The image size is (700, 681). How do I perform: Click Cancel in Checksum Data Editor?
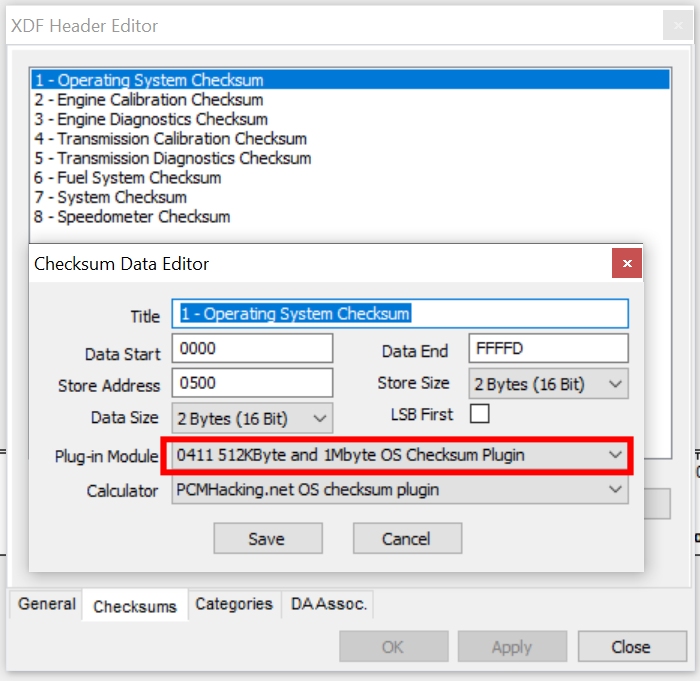407,539
